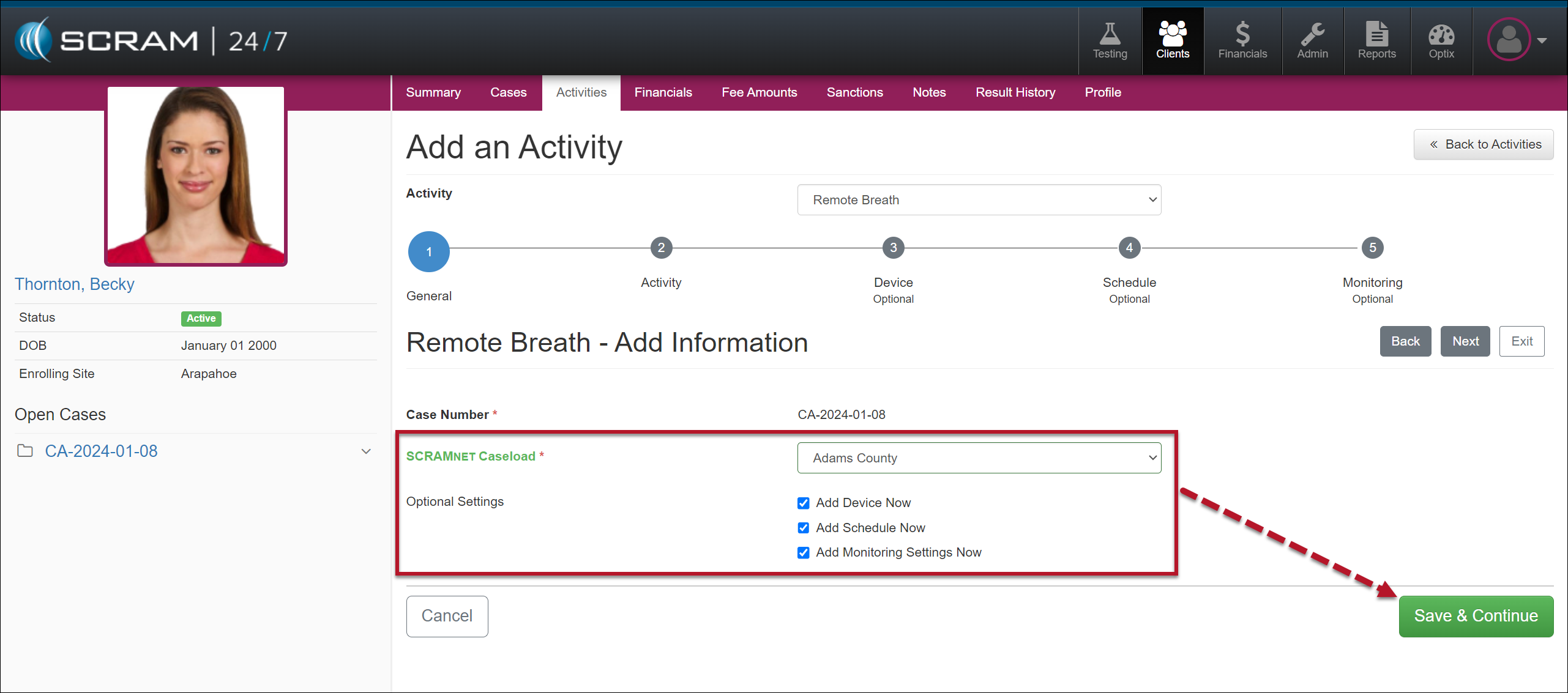Click the Save & Continue button

(x=1475, y=616)
